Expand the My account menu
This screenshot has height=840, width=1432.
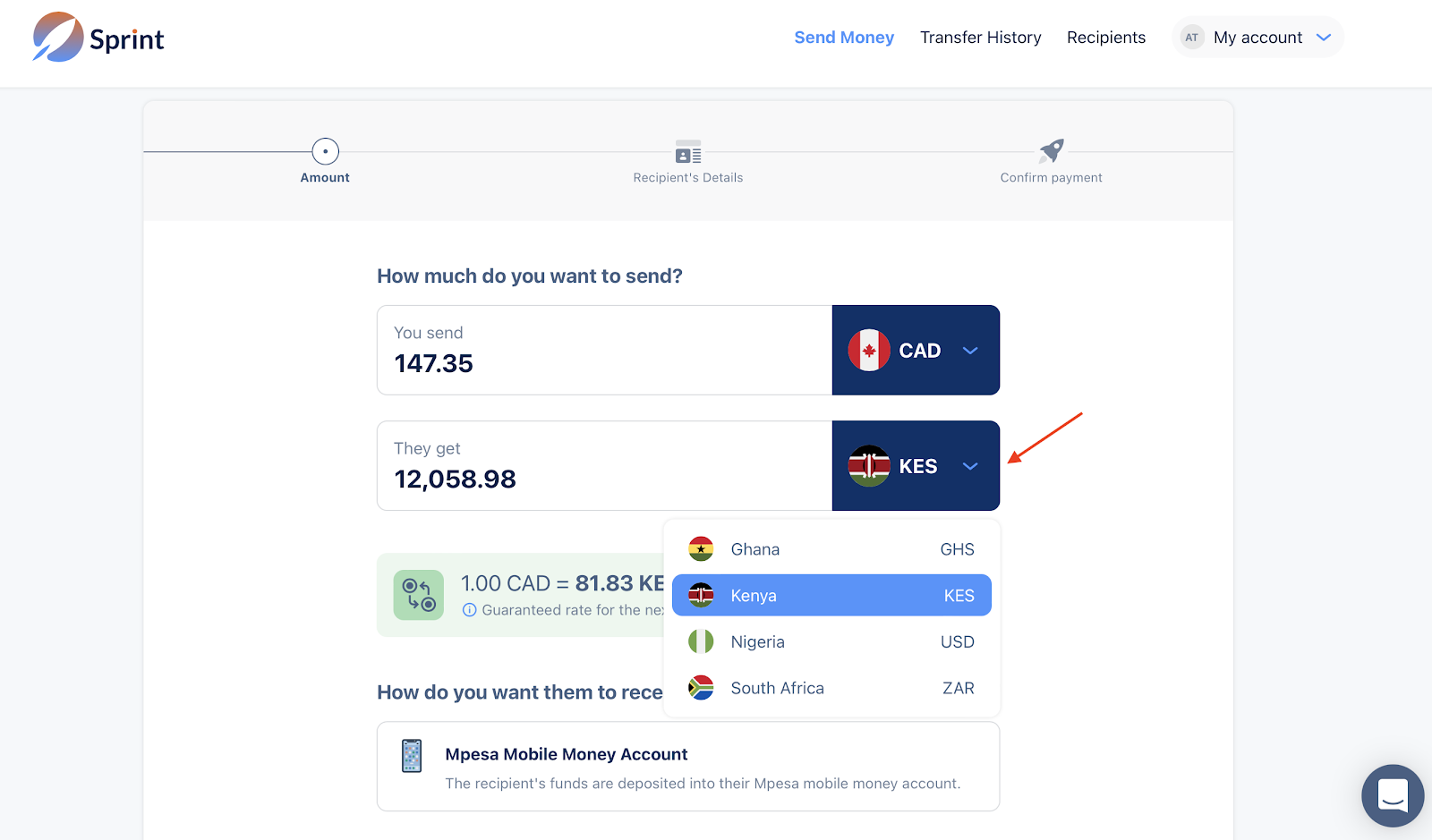pyautogui.click(x=1324, y=38)
